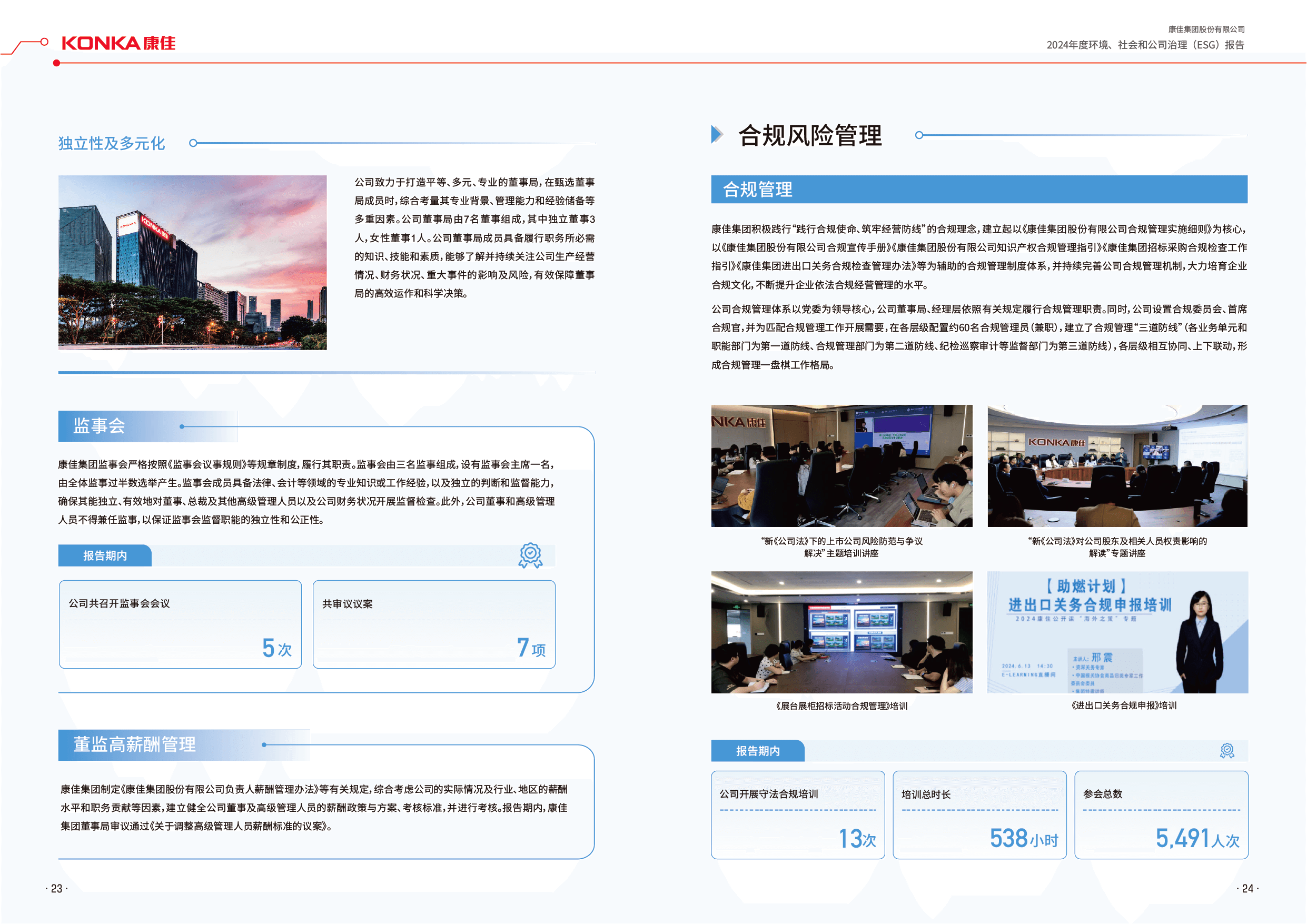Click the 共审议议案 7项 card

click(x=434, y=624)
